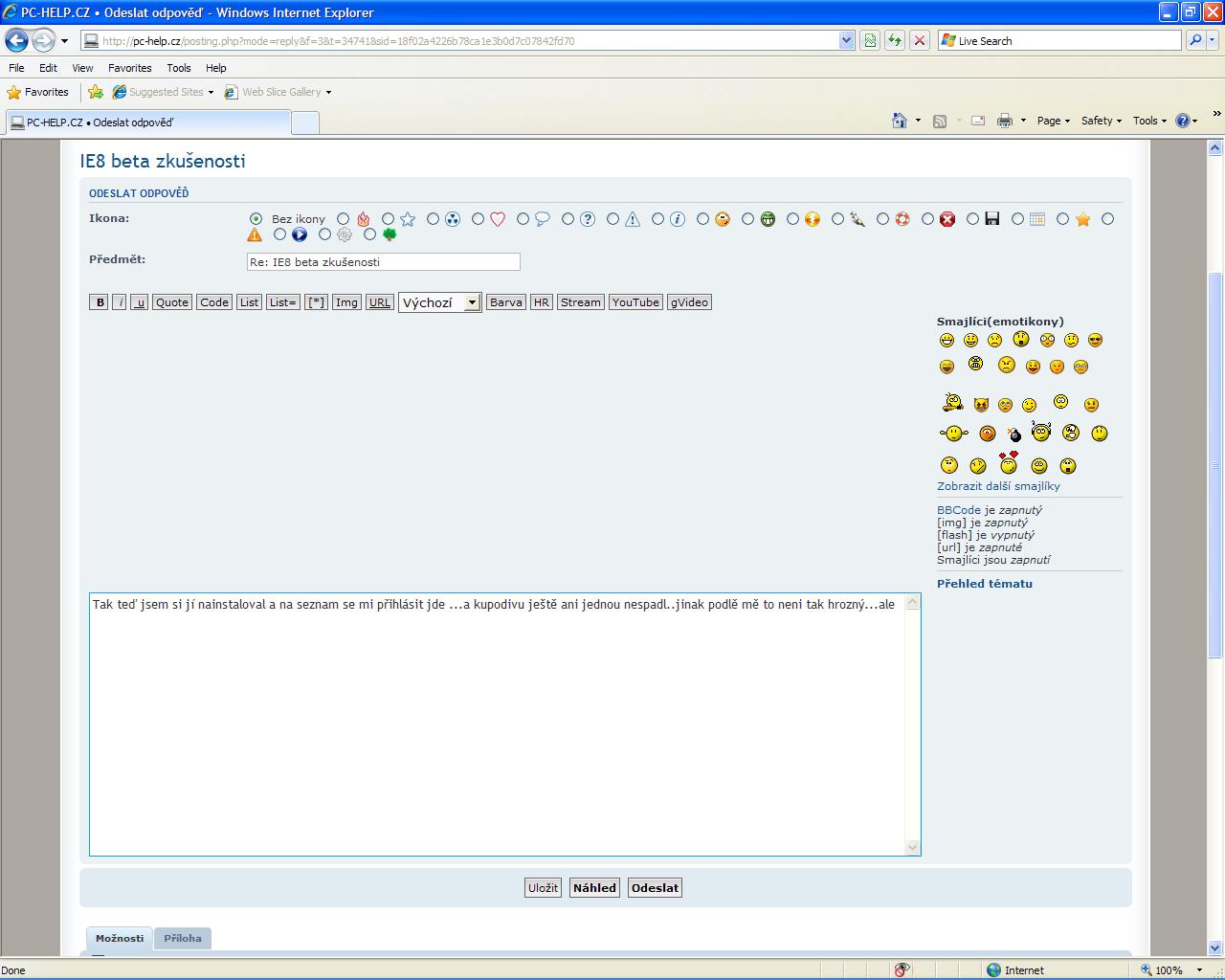Open the search provider dropdown arrow
This screenshot has width=1225, height=980.
click(x=1214, y=40)
